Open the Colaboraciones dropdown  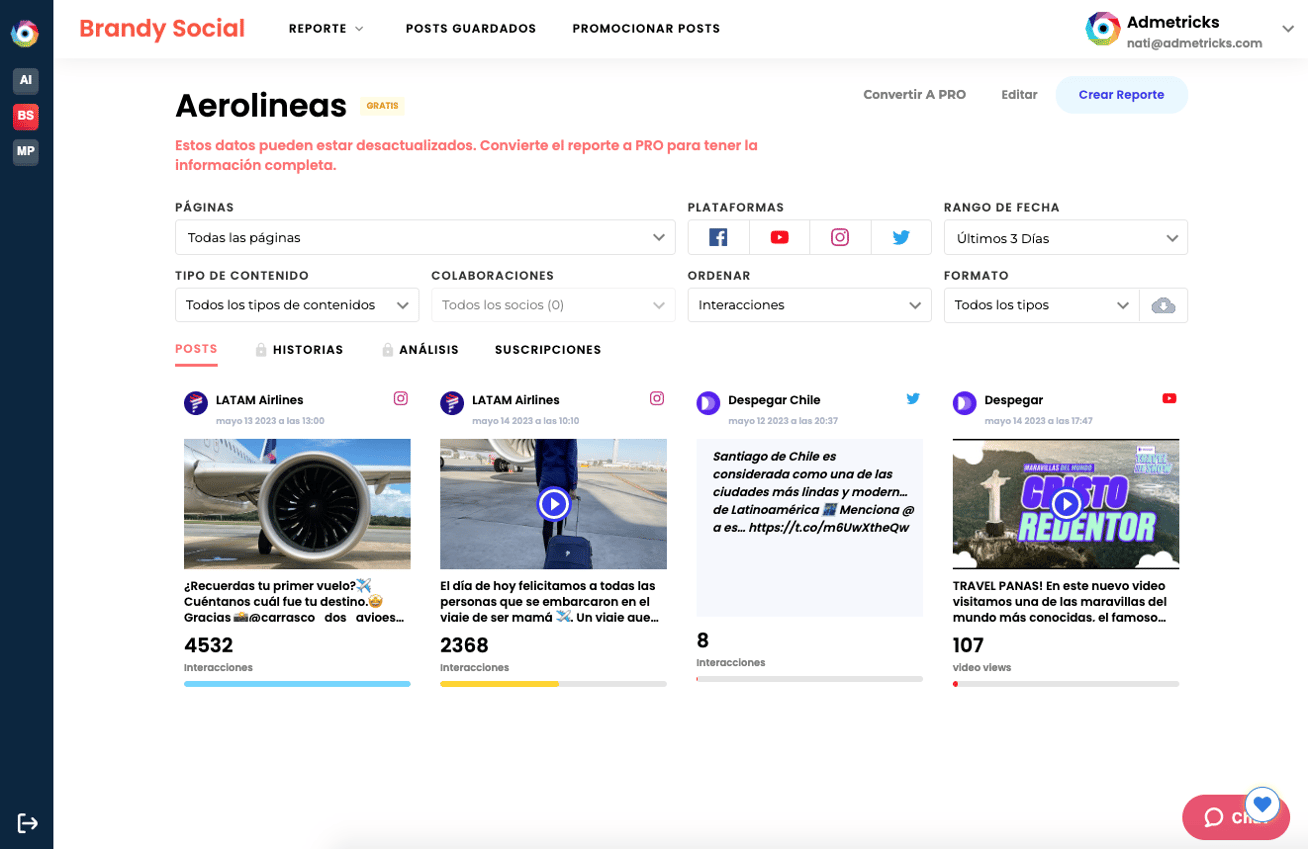553,305
